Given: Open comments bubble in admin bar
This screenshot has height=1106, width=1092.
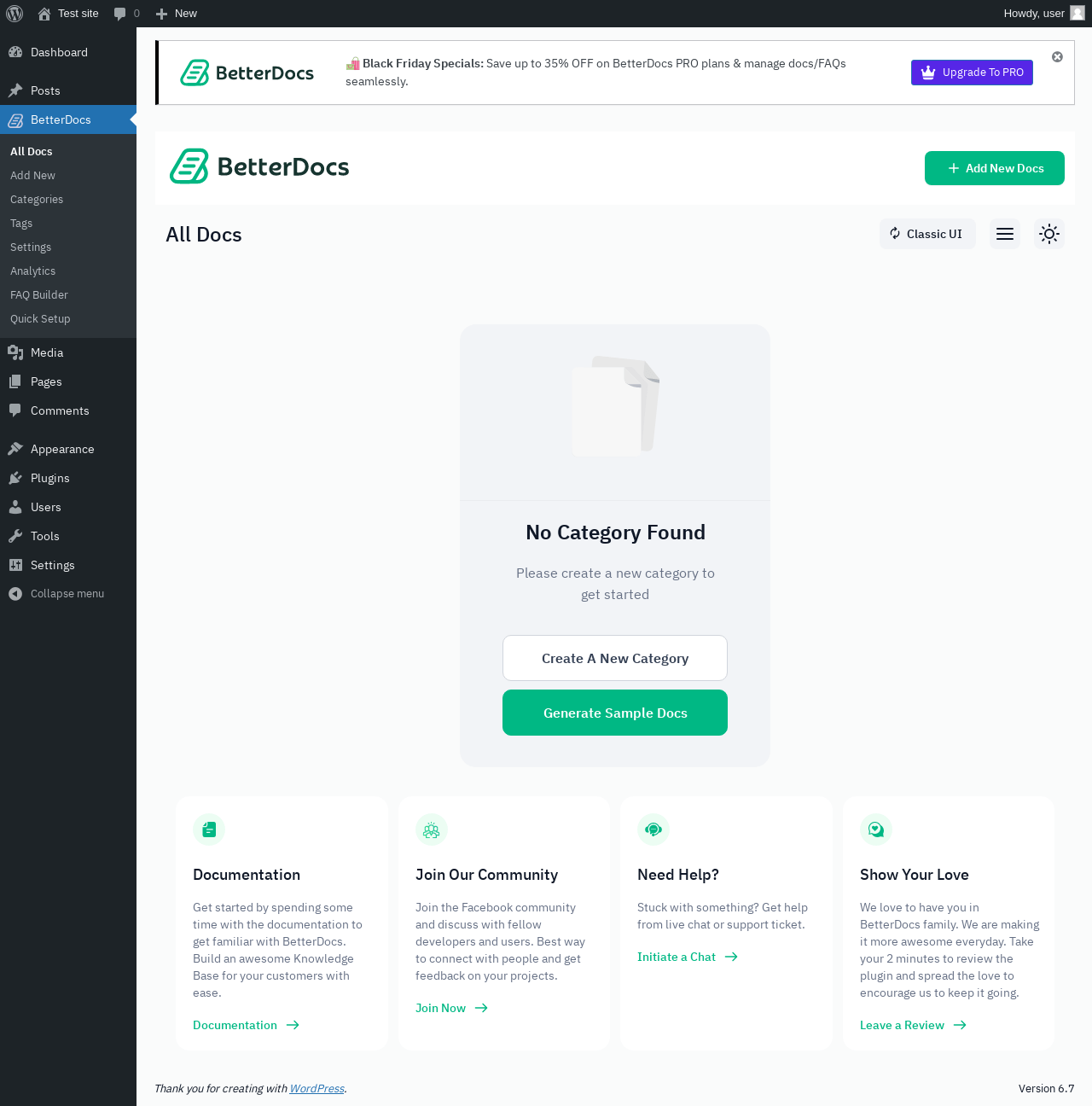Looking at the screenshot, I should pyautogui.click(x=126, y=14).
